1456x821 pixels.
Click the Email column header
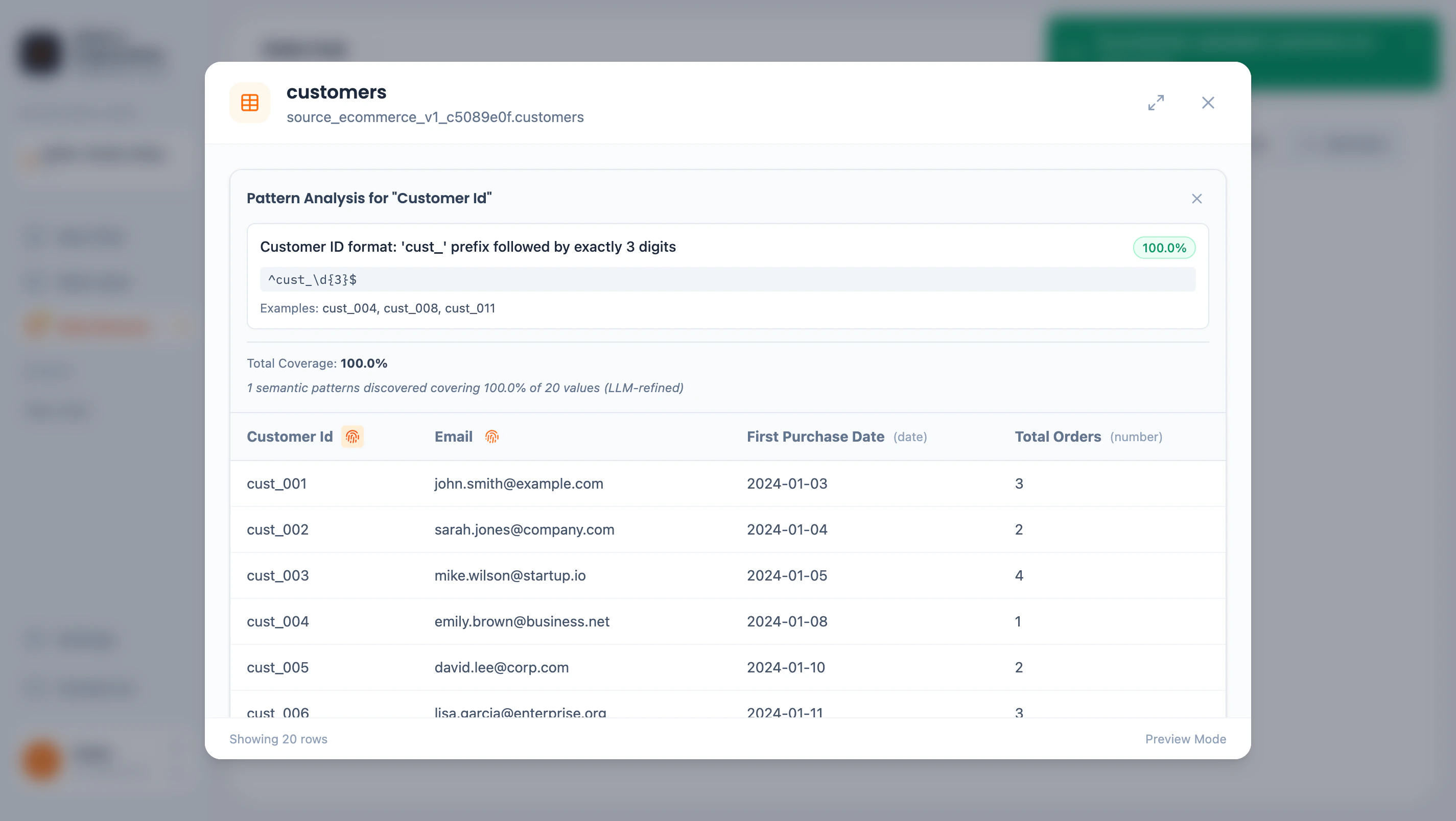coord(453,437)
